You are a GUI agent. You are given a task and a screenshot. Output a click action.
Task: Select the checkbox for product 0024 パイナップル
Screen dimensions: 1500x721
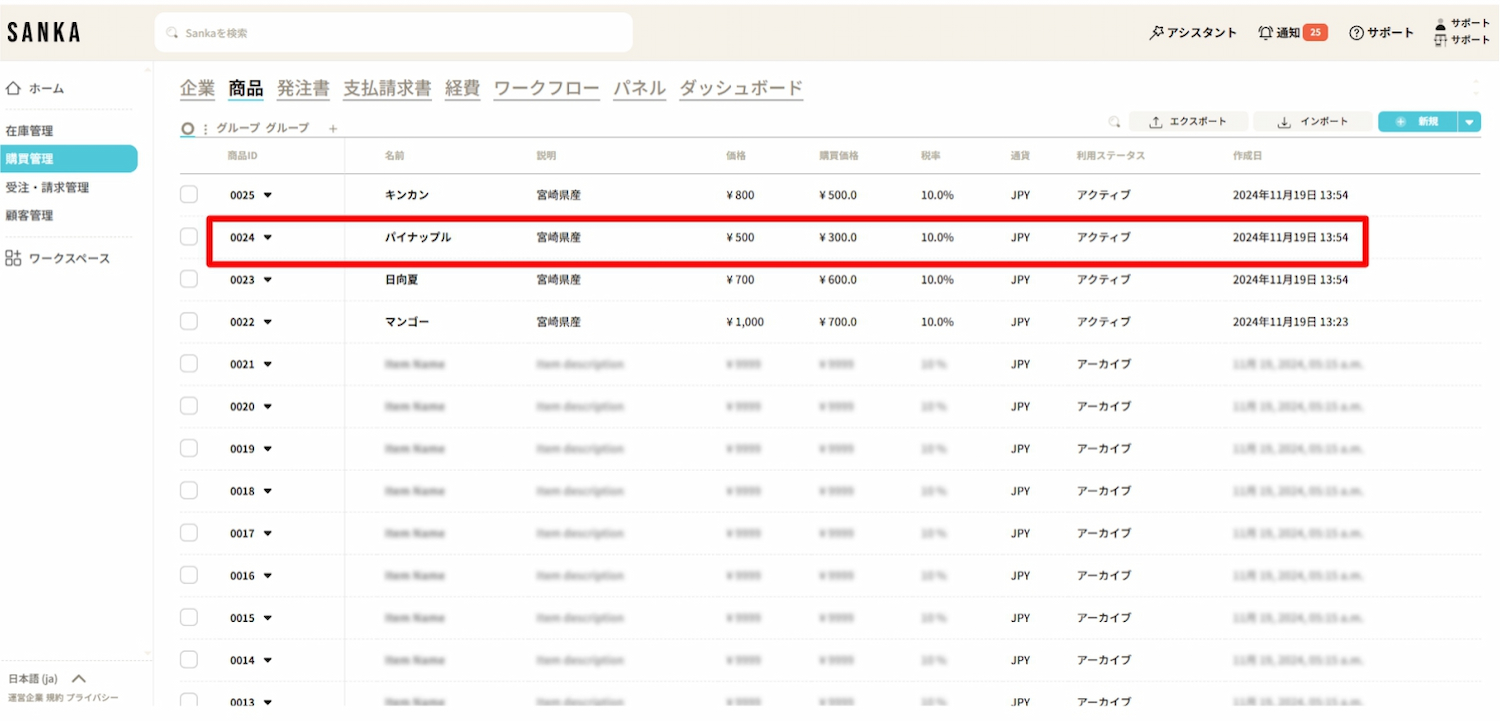pos(189,237)
